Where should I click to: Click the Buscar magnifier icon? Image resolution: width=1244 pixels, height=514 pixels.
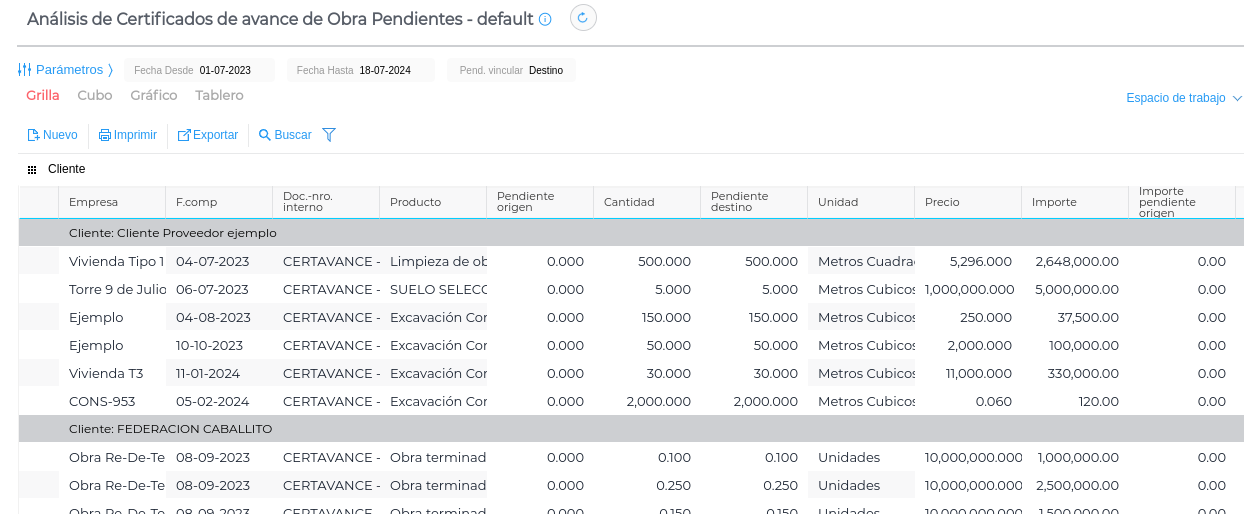pyautogui.click(x=265, y=135)
